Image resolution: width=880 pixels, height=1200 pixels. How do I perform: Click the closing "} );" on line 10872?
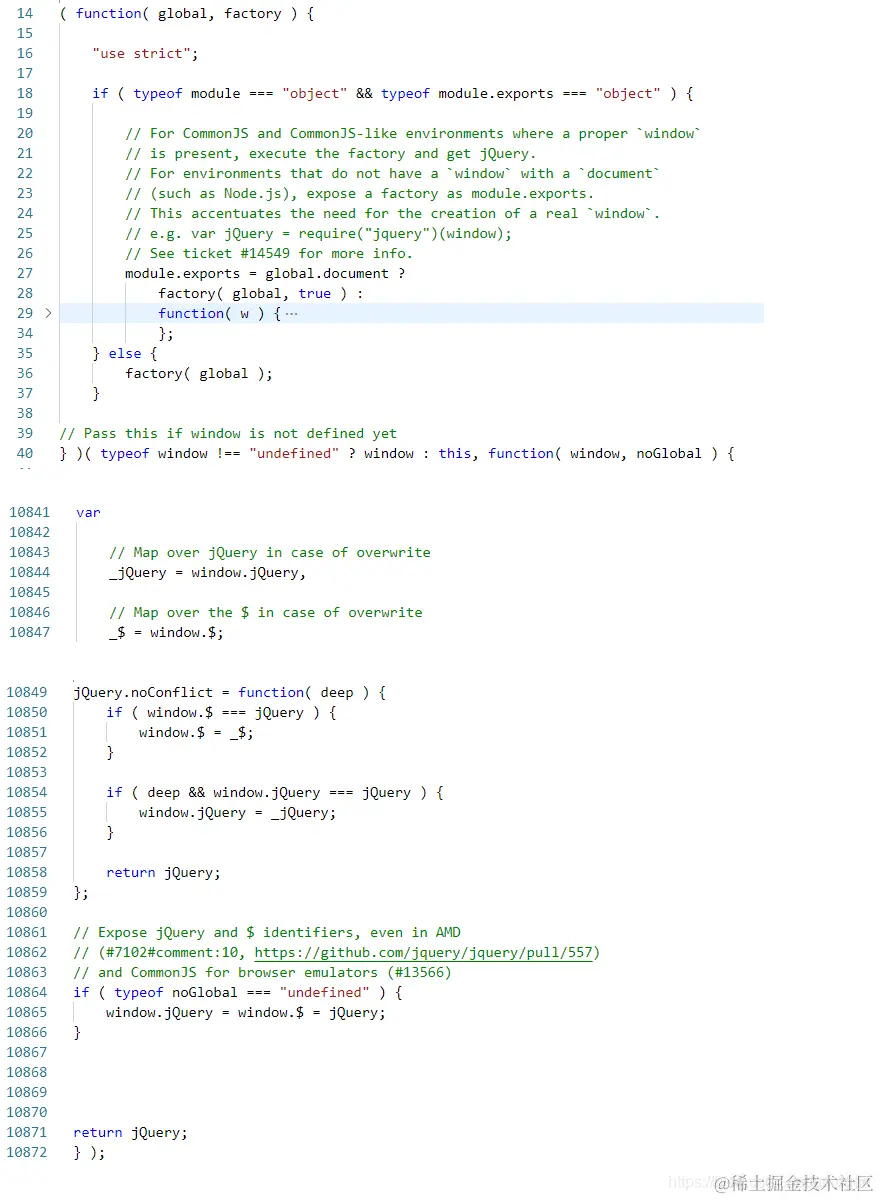[x=89, y=1152]
